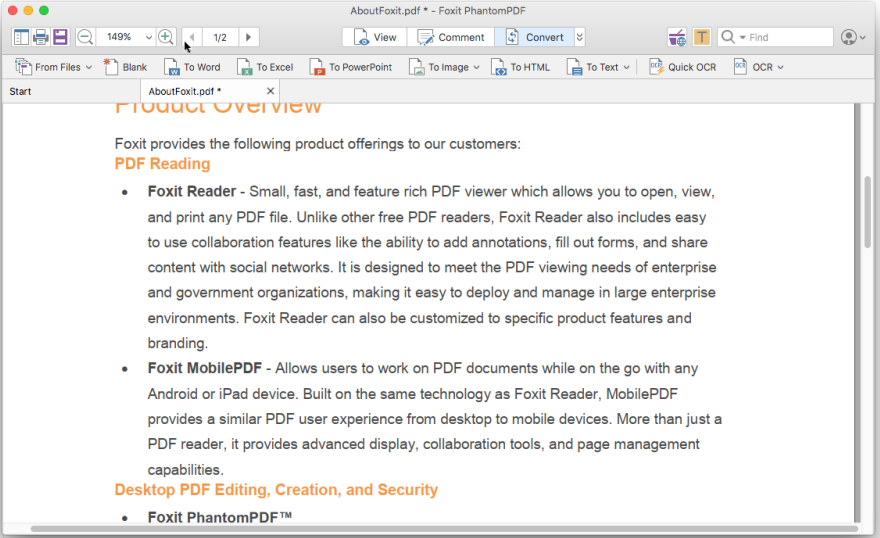Expand the To Image dropdown arrow
The height and width of the screenshot is (538, 880).
point(476,67)
